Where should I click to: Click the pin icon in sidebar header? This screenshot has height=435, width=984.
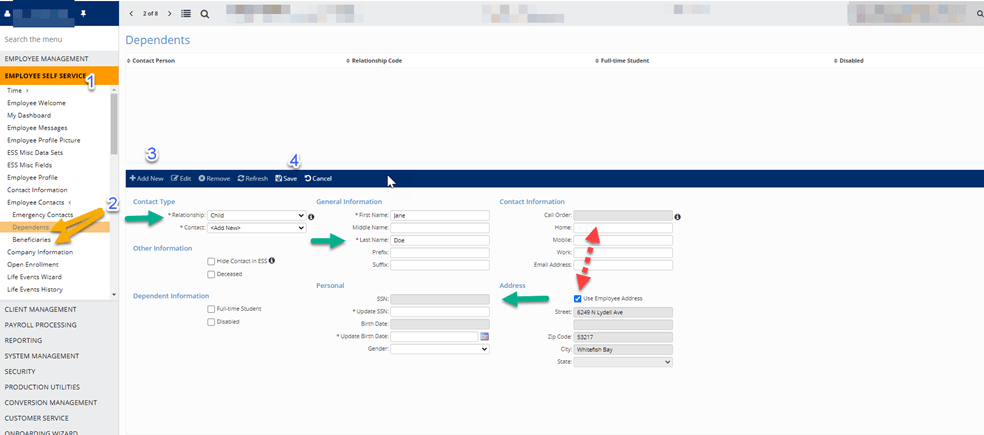[83, 13]
